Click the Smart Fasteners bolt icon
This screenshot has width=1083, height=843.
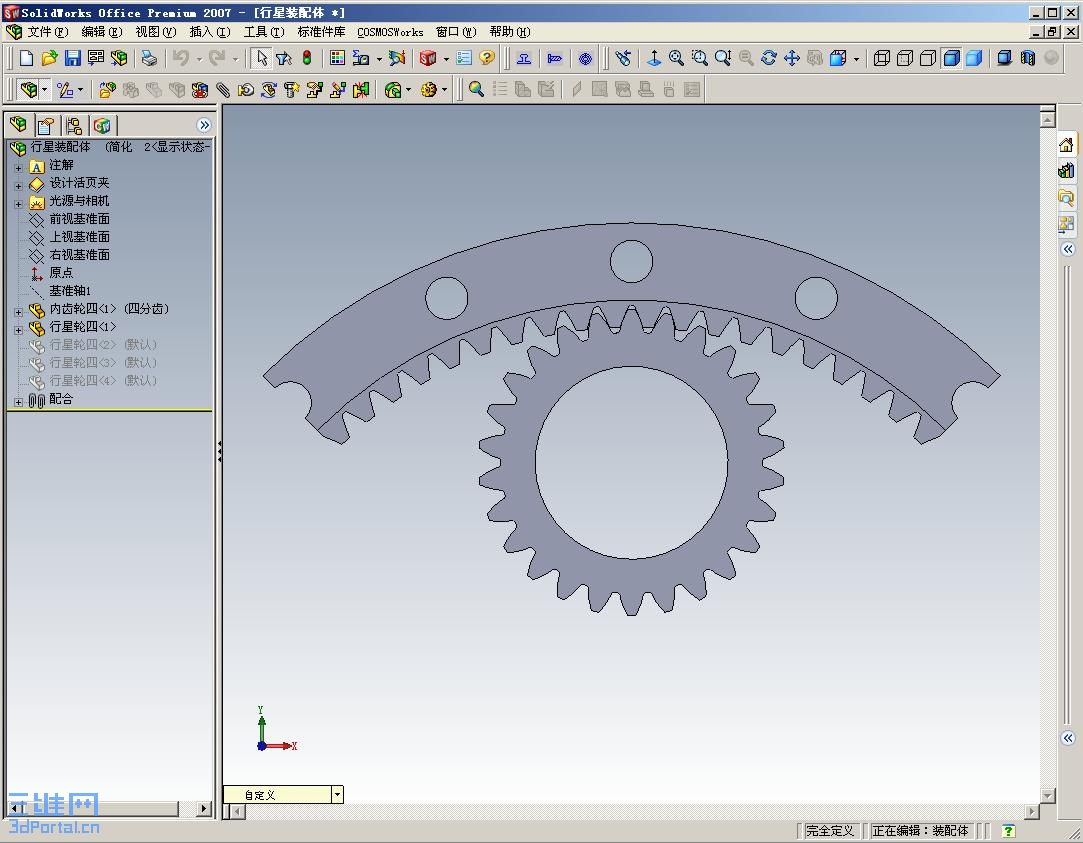pos(291,90)
